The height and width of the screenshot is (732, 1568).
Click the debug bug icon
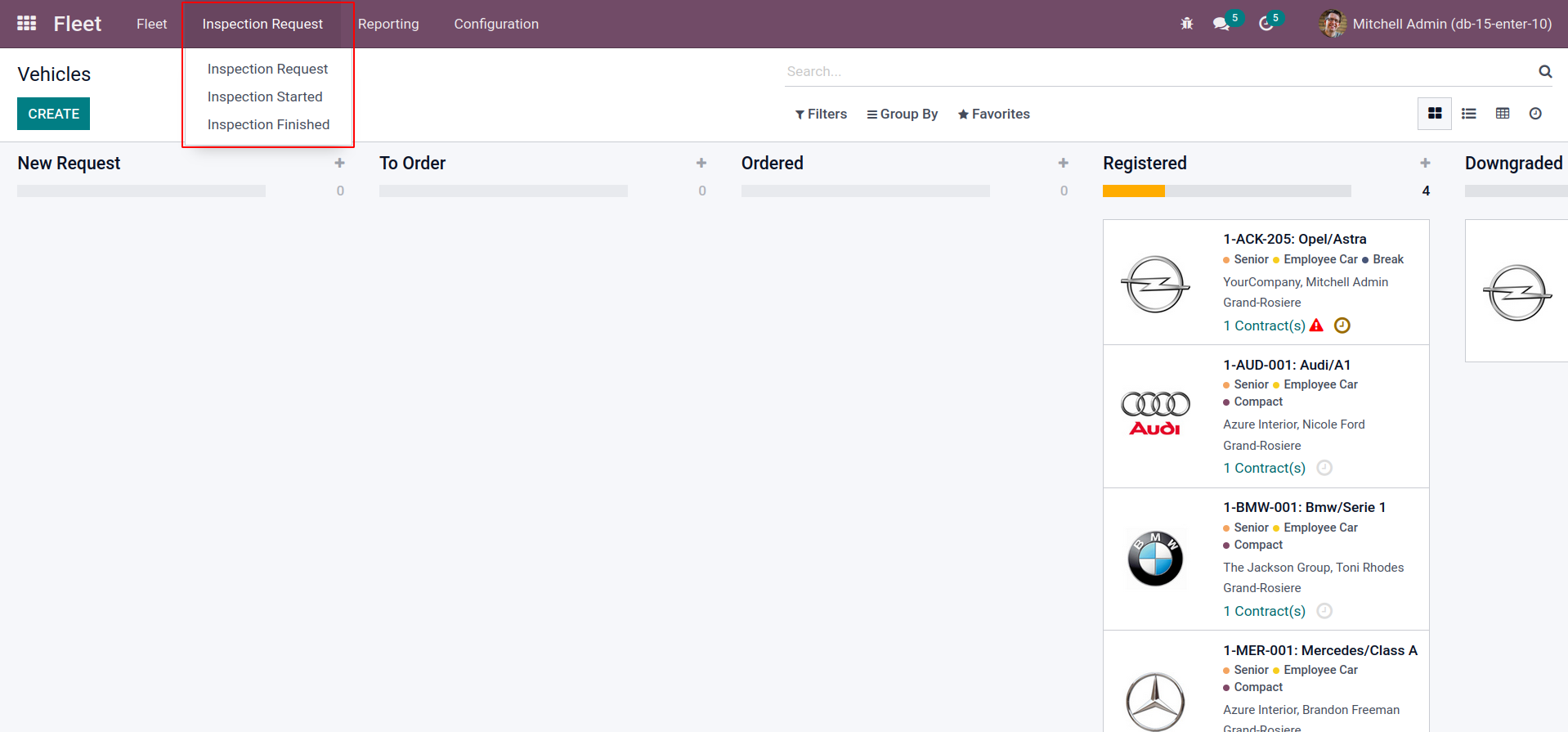(x=1187, y=24)
